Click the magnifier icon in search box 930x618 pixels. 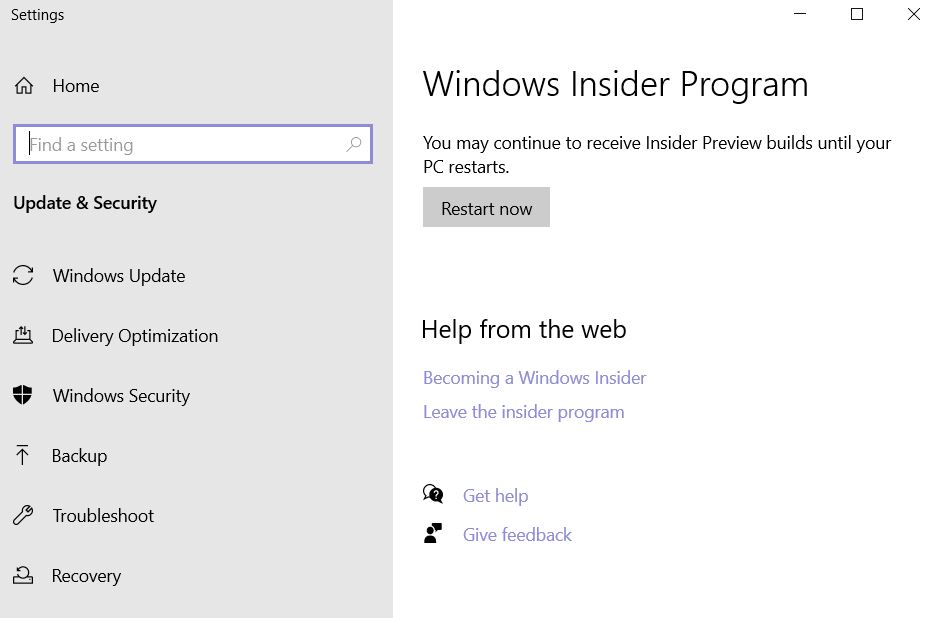pos(353,144)
